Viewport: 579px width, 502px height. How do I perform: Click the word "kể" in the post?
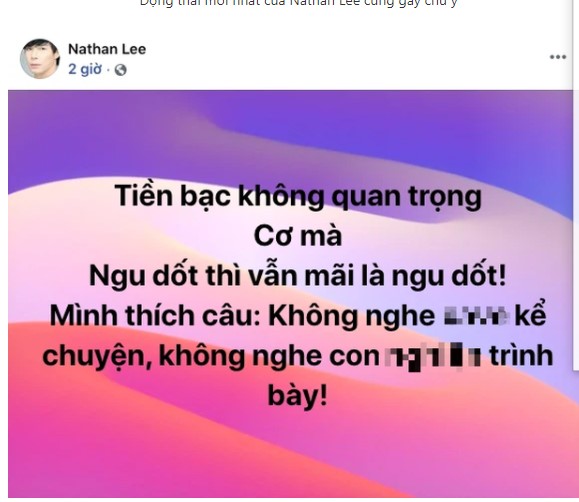tap(530, 315)
